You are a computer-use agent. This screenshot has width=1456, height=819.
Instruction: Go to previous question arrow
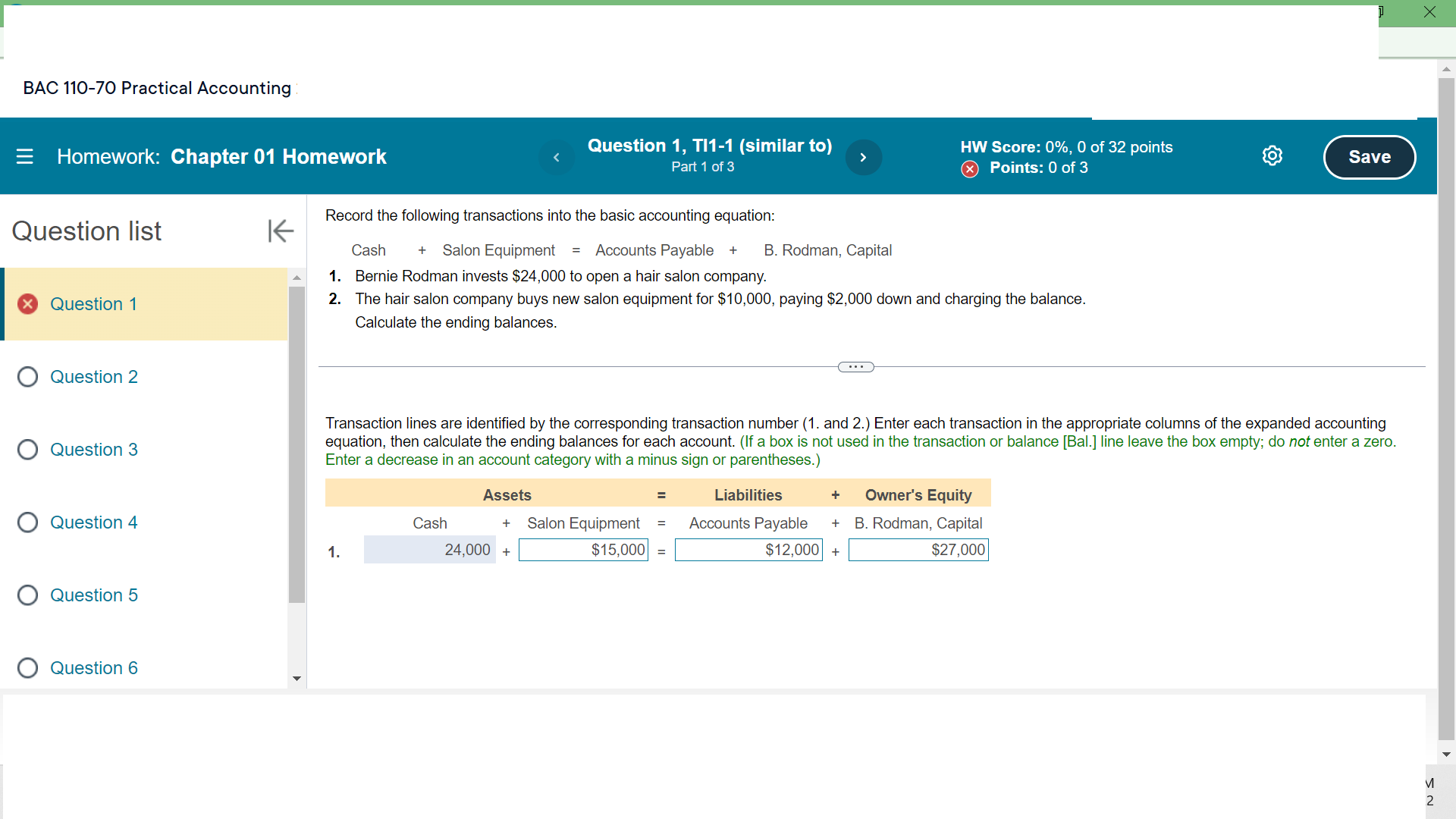point(557,157)
